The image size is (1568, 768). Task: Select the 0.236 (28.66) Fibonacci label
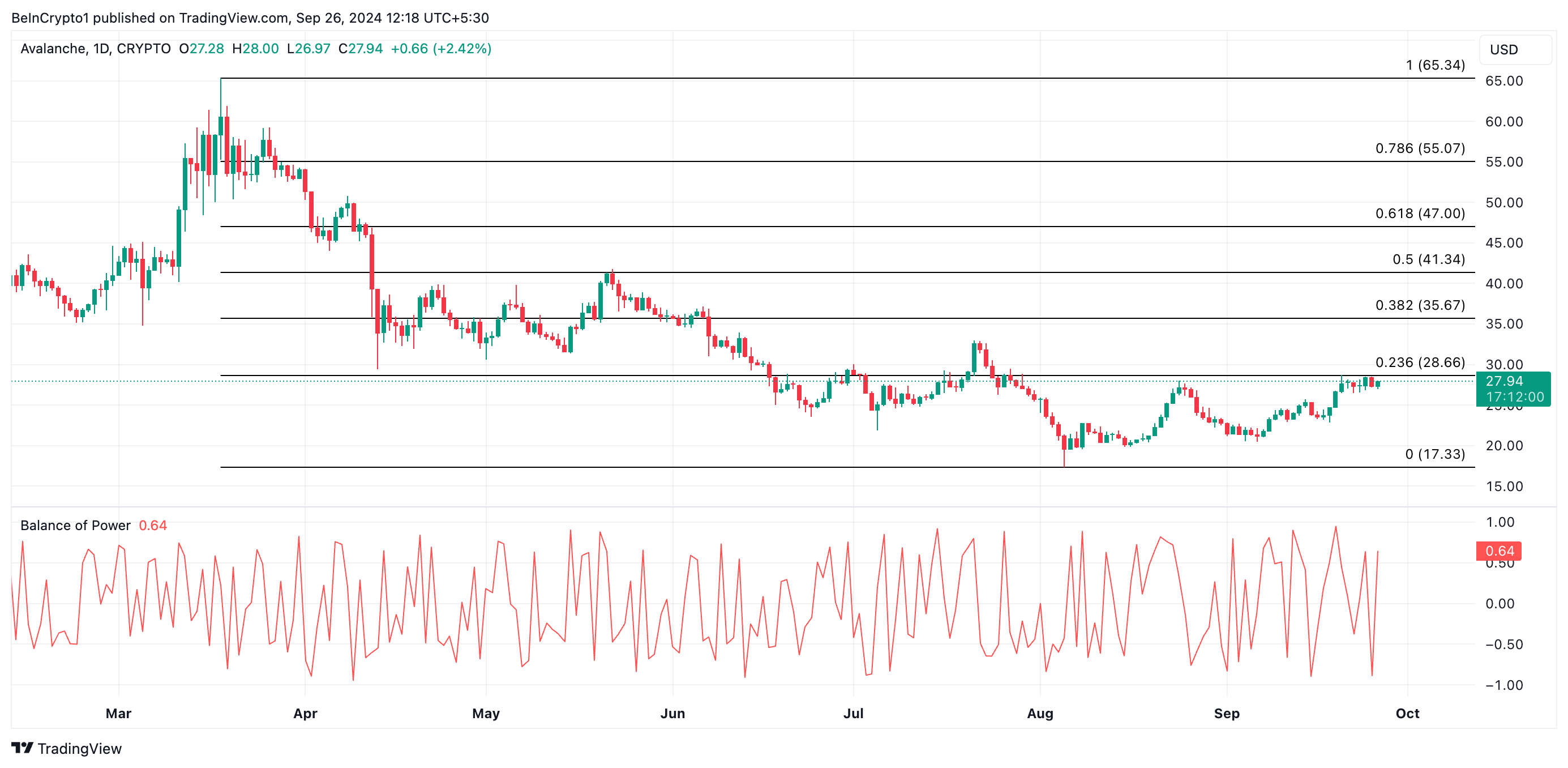(x=1420, y=362)
